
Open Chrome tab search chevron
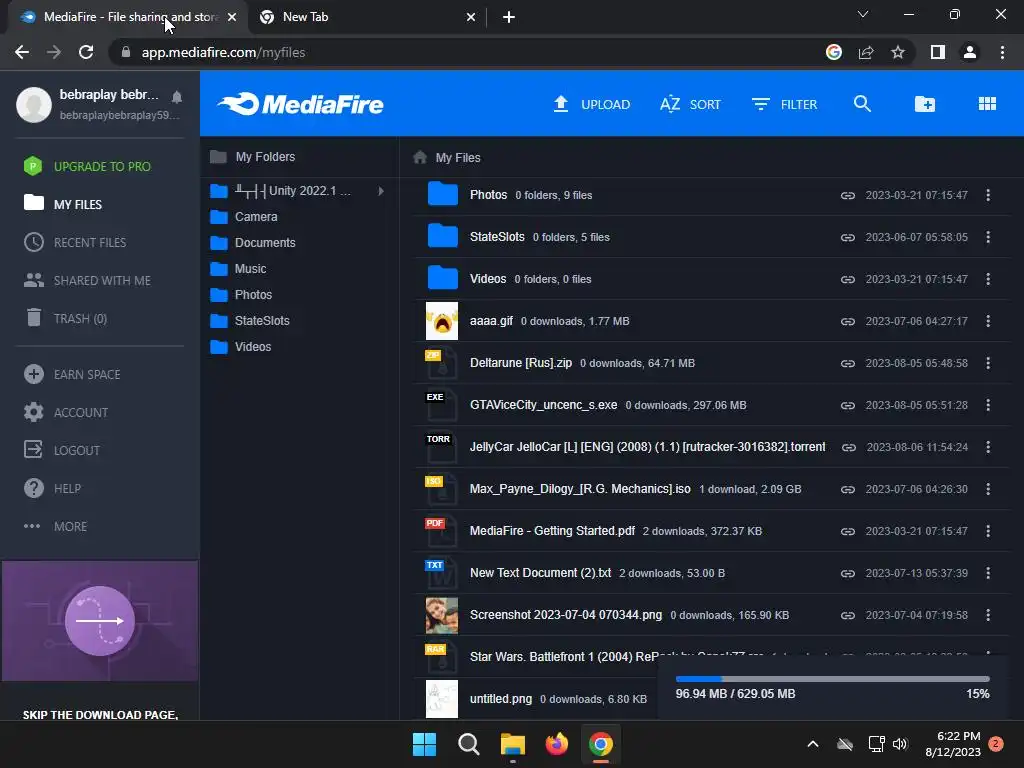(x=863, y=14)
